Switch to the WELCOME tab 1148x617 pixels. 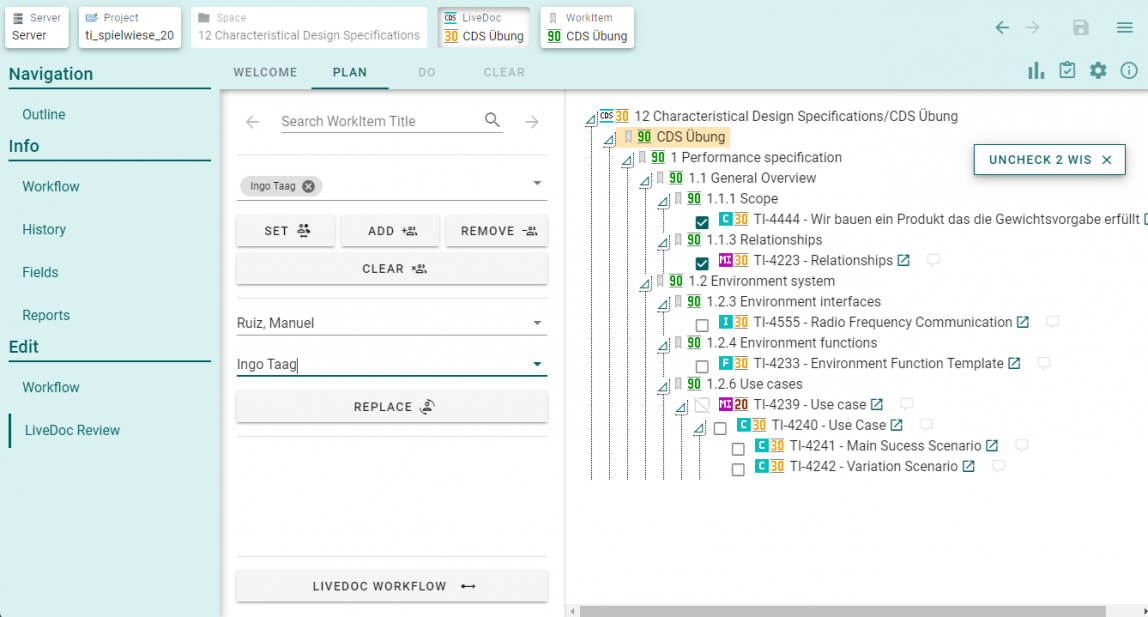tap(265, 72)
